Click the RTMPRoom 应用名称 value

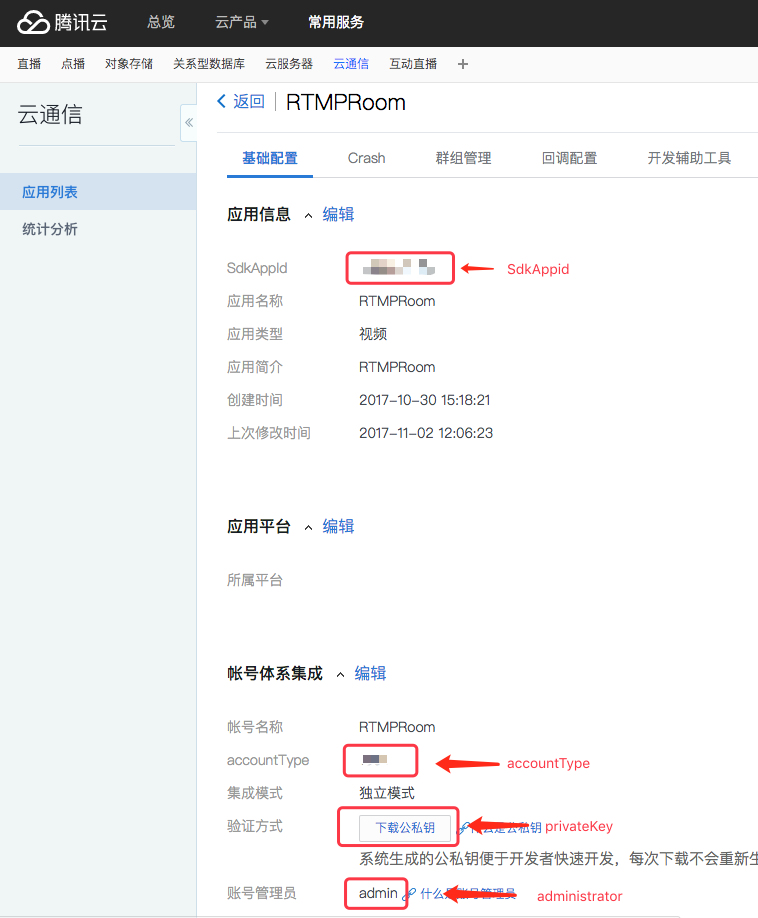(397, 301)
